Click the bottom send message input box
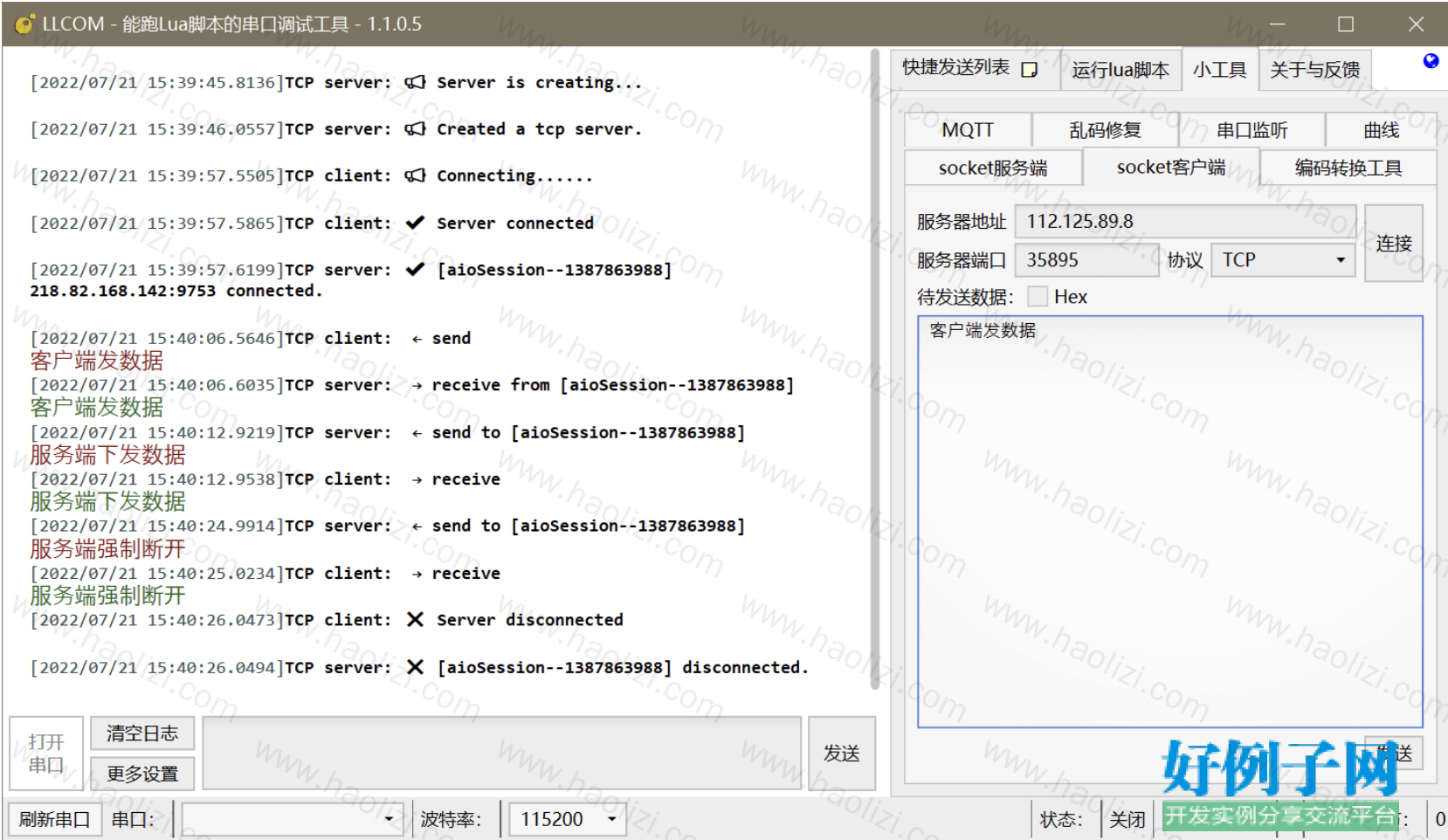 [x=502, y=754]
